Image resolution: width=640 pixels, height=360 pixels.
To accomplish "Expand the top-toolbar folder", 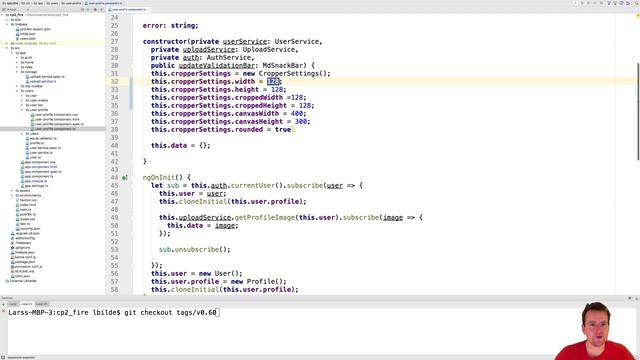I will [x=17, y=86].
